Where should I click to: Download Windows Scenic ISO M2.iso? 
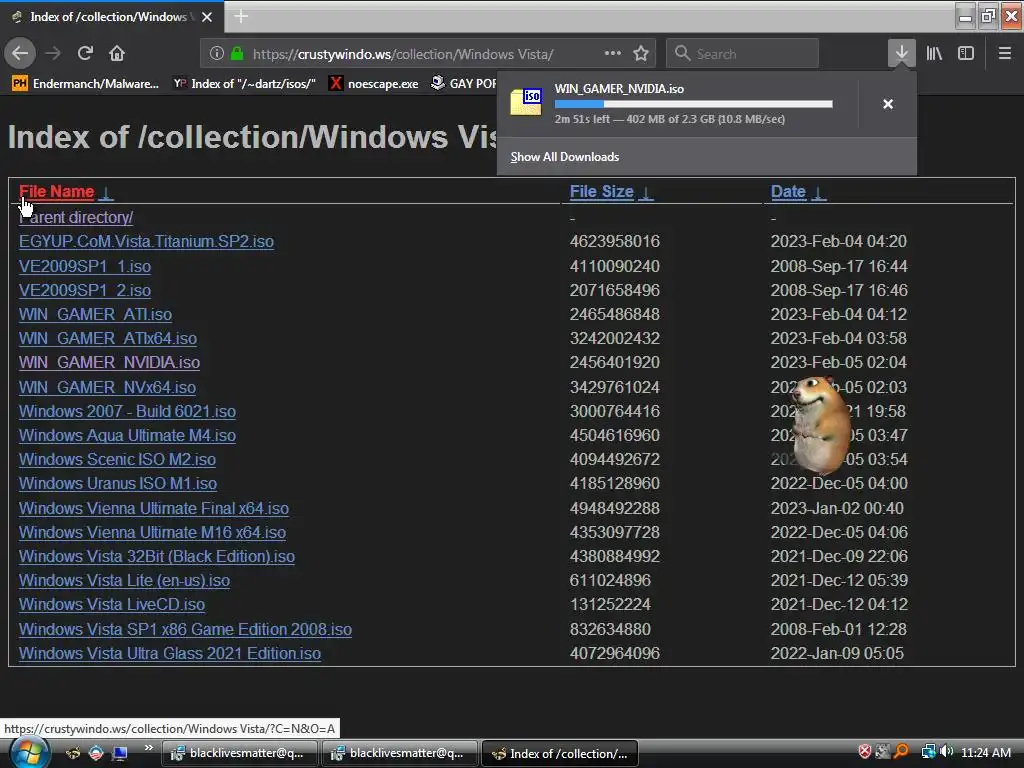click(x=118, y=459)
